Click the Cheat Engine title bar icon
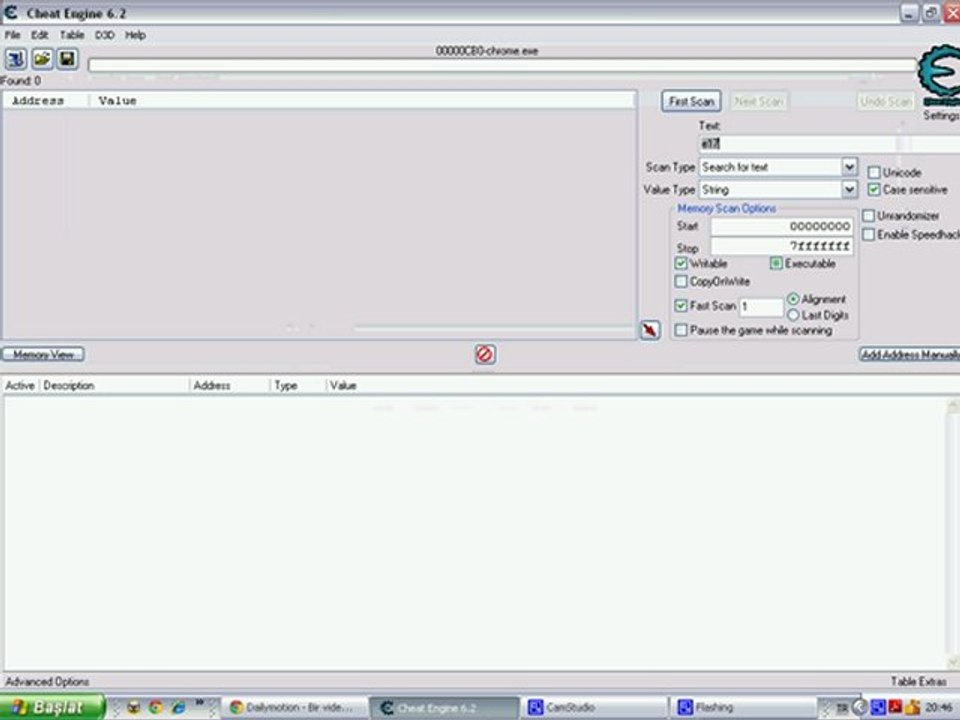The width and height of the screenshot is (960, 720). (x=11, y=12)
